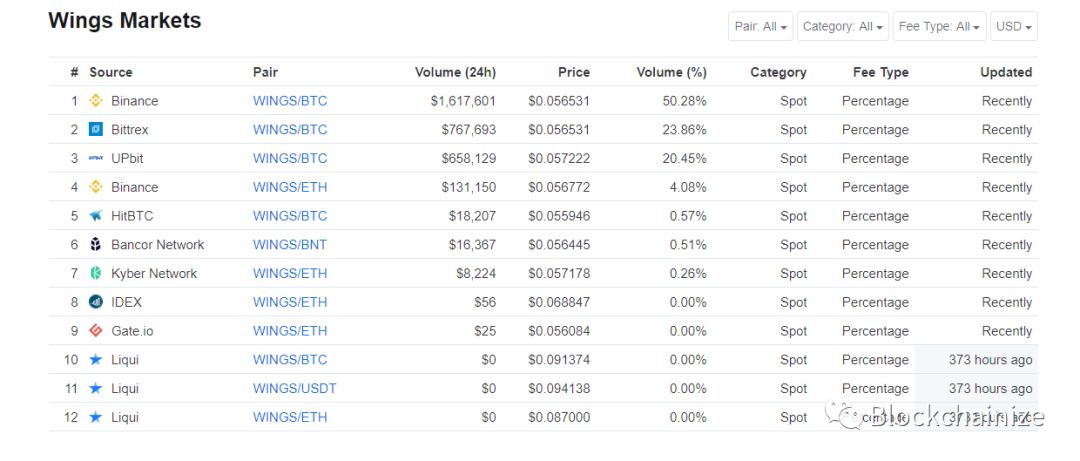Click the Kyber Network logo icon

[x=96, y=274]
